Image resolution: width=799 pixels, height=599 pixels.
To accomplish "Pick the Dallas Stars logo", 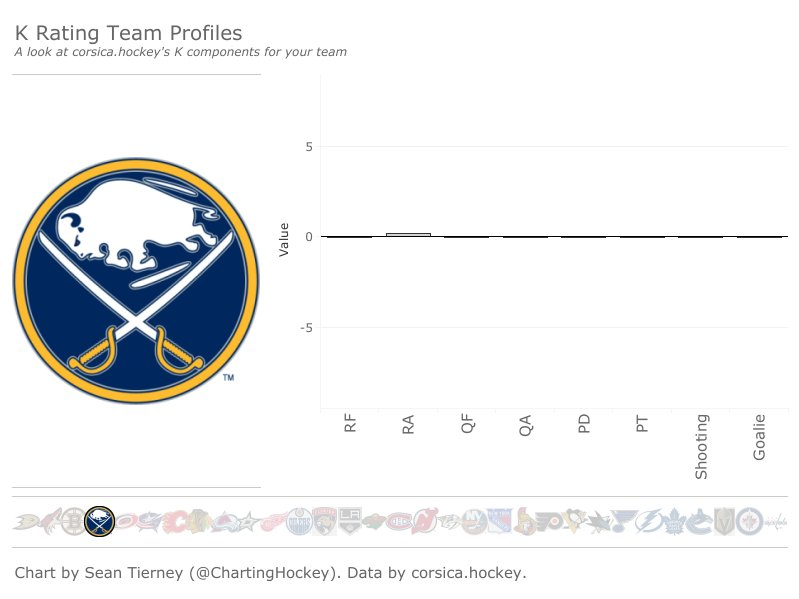I will [x=248, y=522].
